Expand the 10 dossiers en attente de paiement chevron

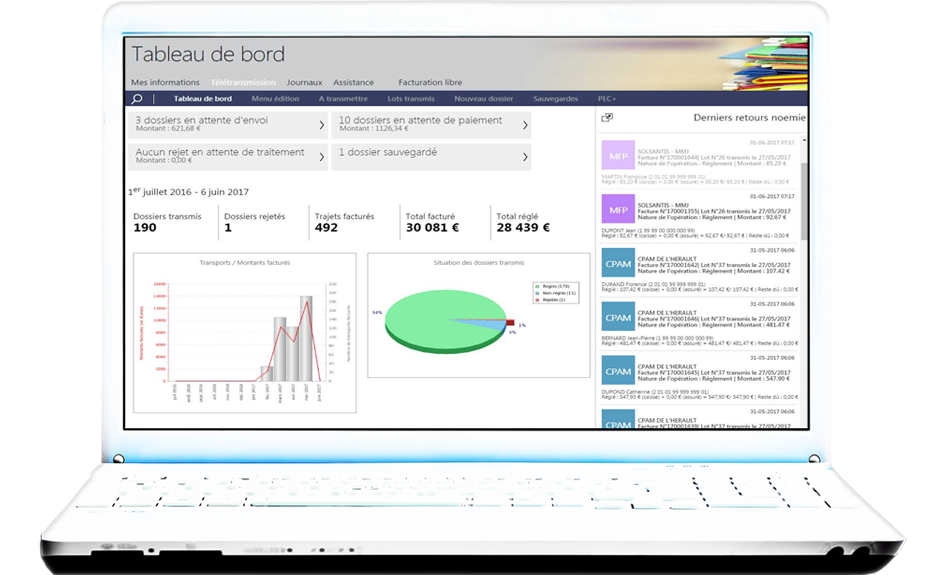pos(525,125)
